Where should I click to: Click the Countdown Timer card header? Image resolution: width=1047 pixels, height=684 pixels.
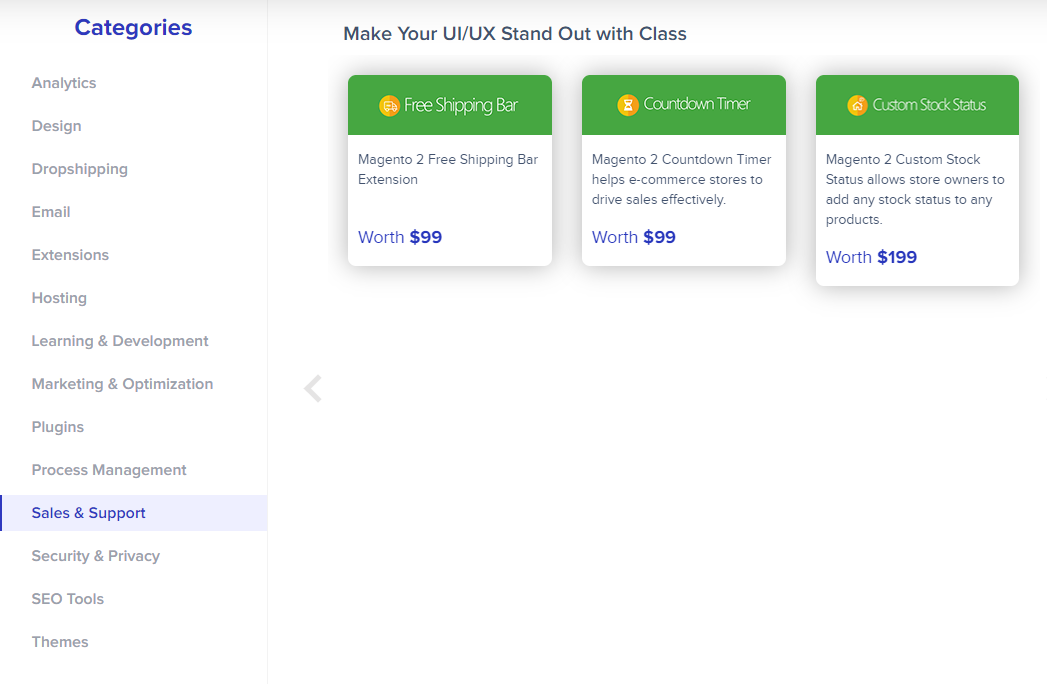point(684,105)
